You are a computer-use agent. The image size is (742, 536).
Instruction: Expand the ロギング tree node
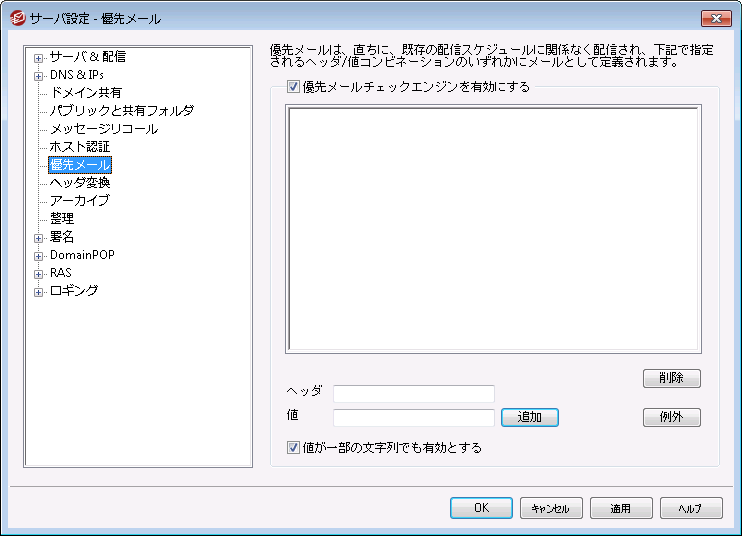click(x=39, y=292)
